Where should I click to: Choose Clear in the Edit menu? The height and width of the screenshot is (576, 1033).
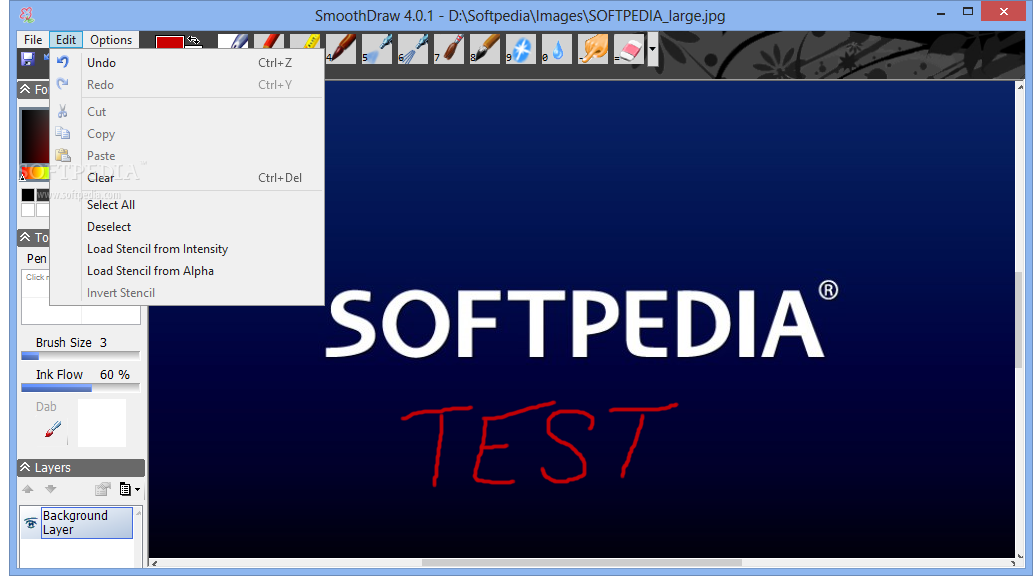pyautogui.click(x=187, y=177)
